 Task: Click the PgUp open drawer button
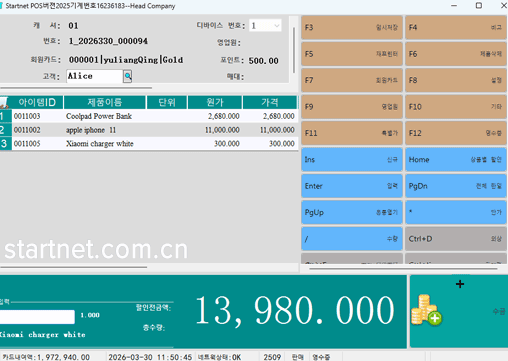pos(352,212)
